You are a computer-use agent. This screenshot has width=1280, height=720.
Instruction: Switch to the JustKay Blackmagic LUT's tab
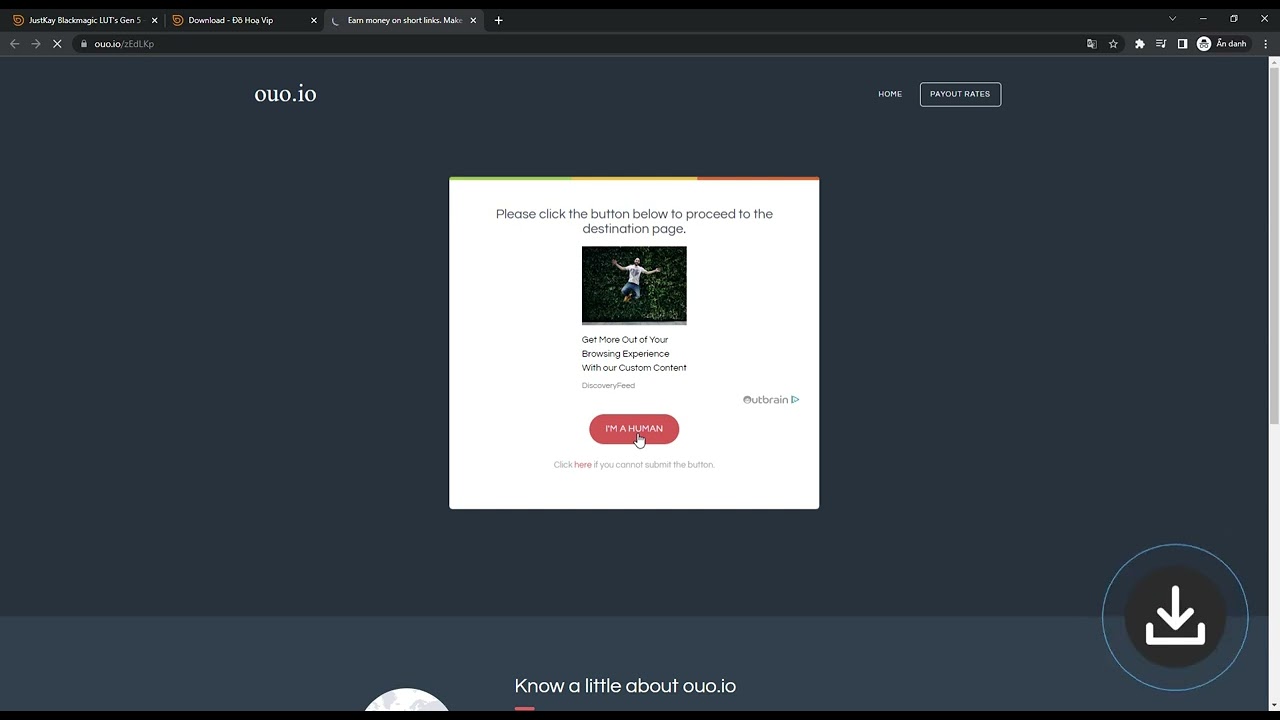[84, 20]
